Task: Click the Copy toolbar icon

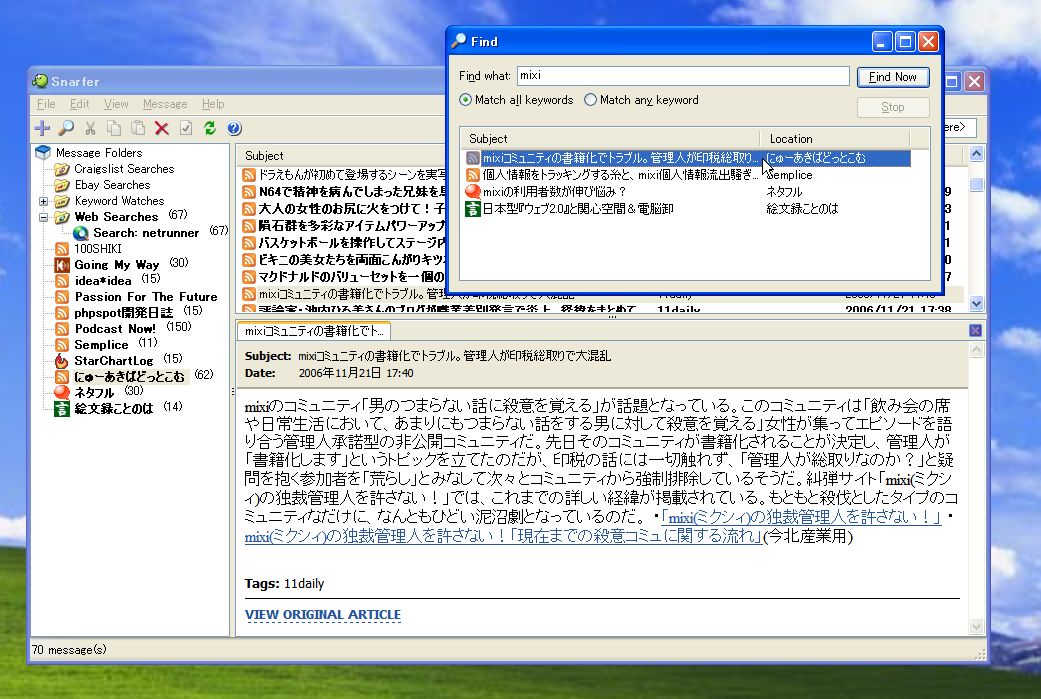Action: [x=114, y=128]
